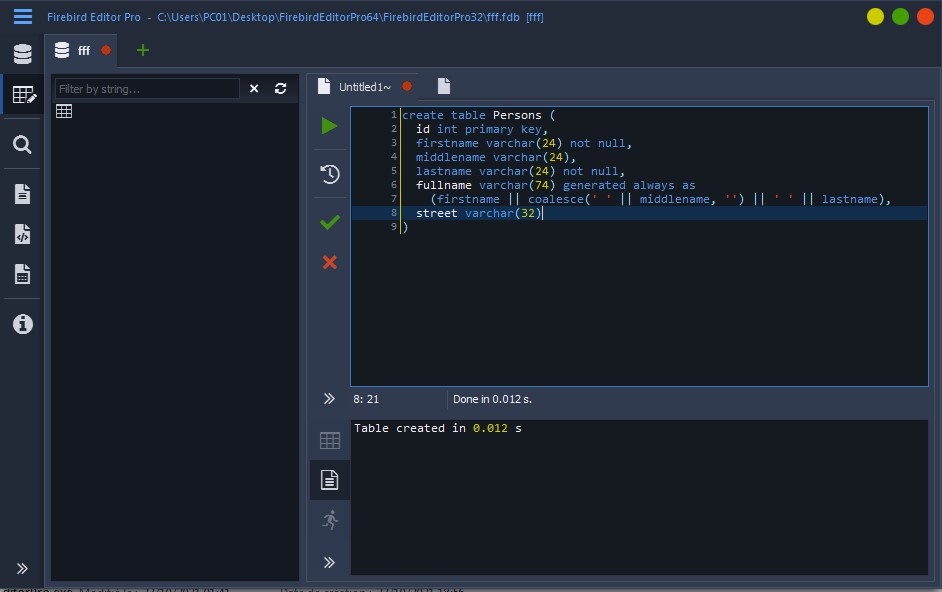Viewport: 942px width, 592px height.
Task: Place cursor on the 'firstname varchar(24) not null,' line
Action: 524,143
